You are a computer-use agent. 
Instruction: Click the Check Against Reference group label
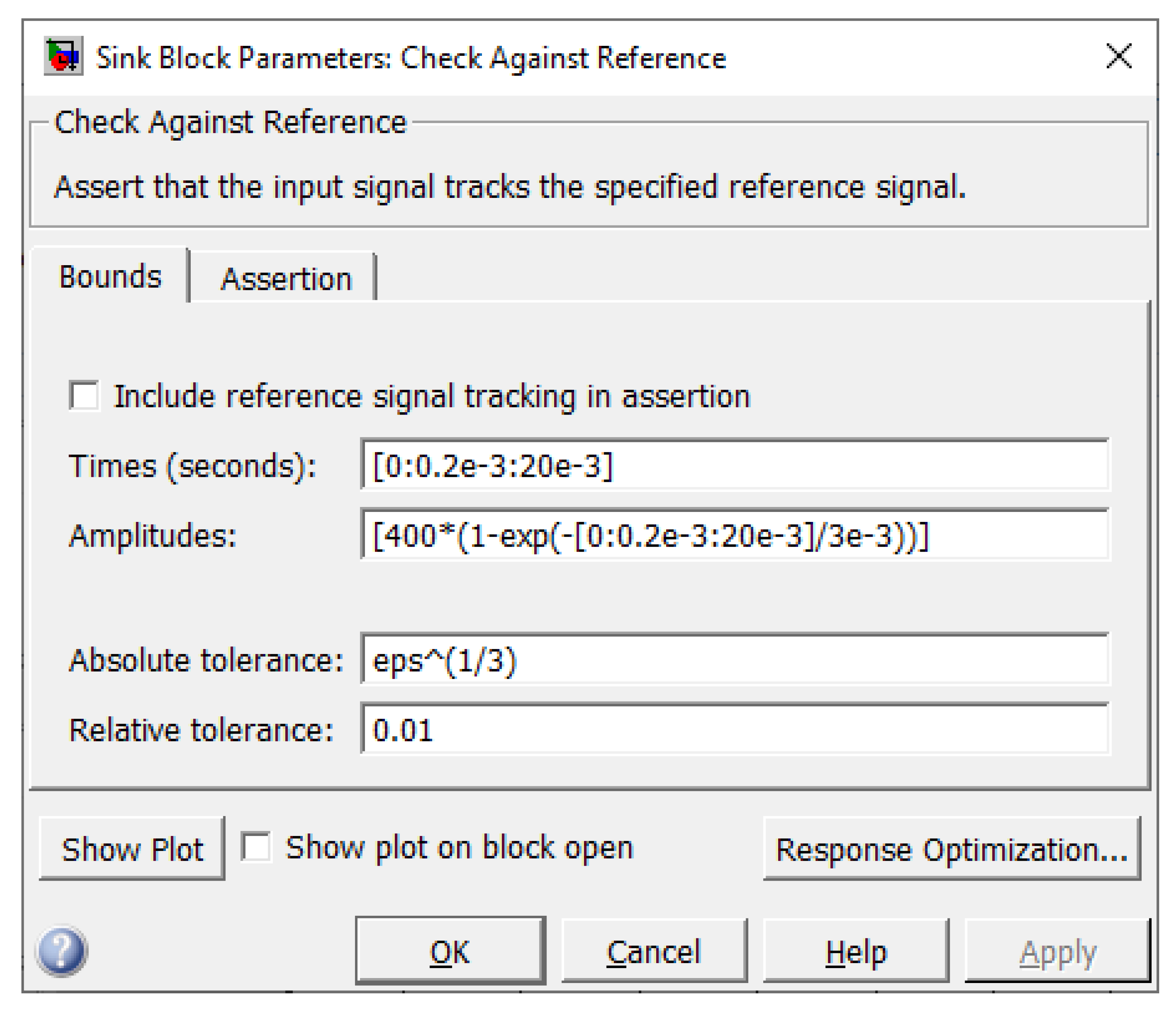[x=230, y=122]
